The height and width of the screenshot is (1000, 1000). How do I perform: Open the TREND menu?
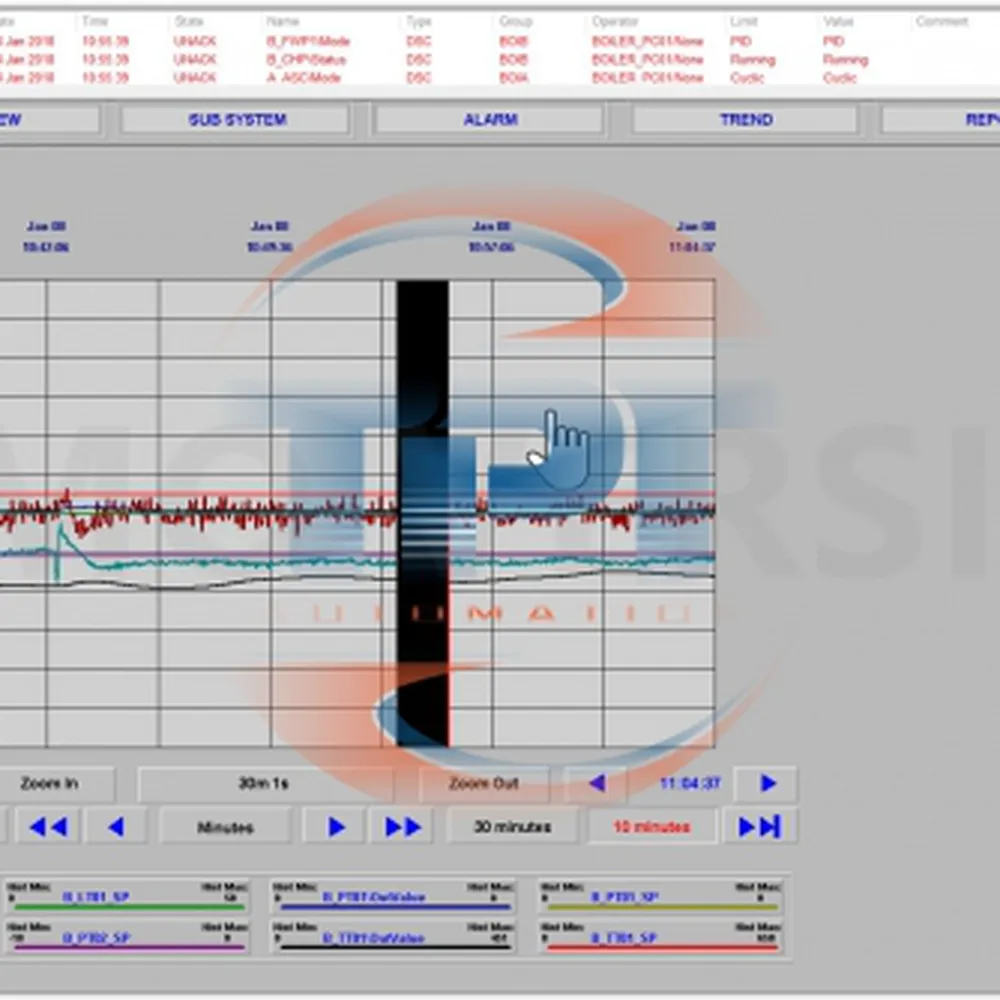pos(744,119)
